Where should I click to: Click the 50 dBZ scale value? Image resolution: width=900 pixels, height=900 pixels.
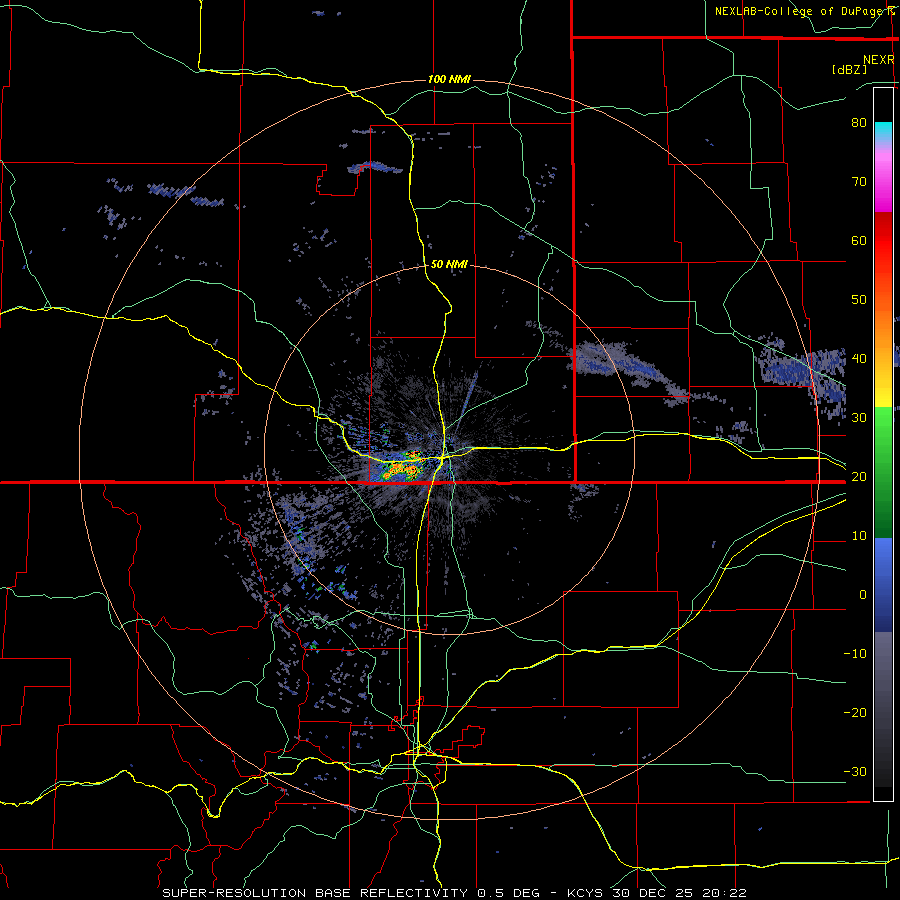[x=859, y=300]
